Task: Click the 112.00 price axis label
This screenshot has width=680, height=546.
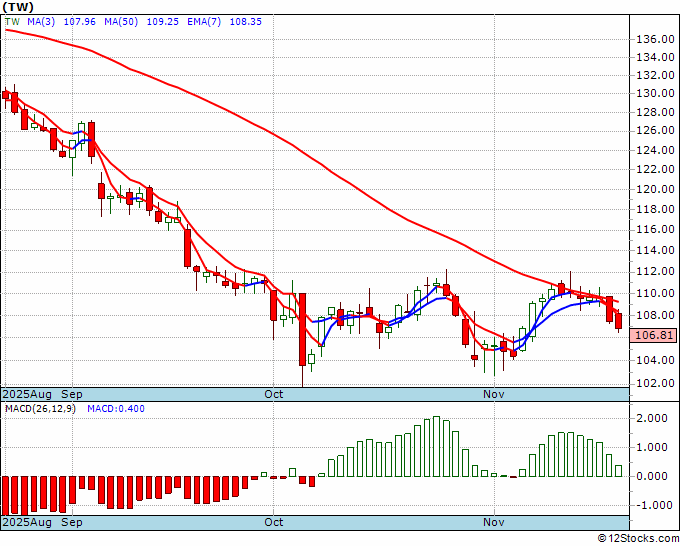Action: [x=655, y=271]
